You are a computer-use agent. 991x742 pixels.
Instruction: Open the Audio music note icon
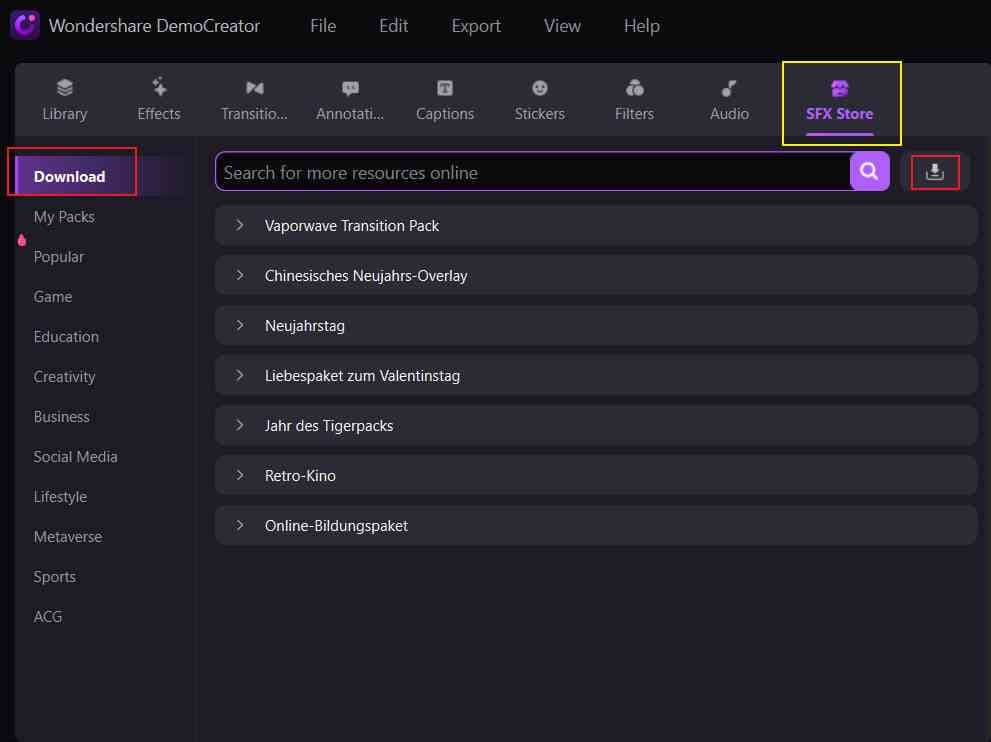coord(729,88)
